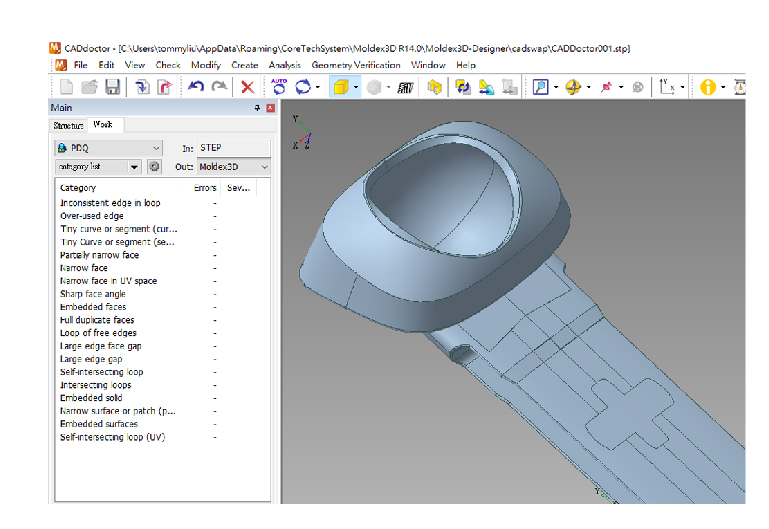Click the import file arrow icon

(x=142, y=87)
